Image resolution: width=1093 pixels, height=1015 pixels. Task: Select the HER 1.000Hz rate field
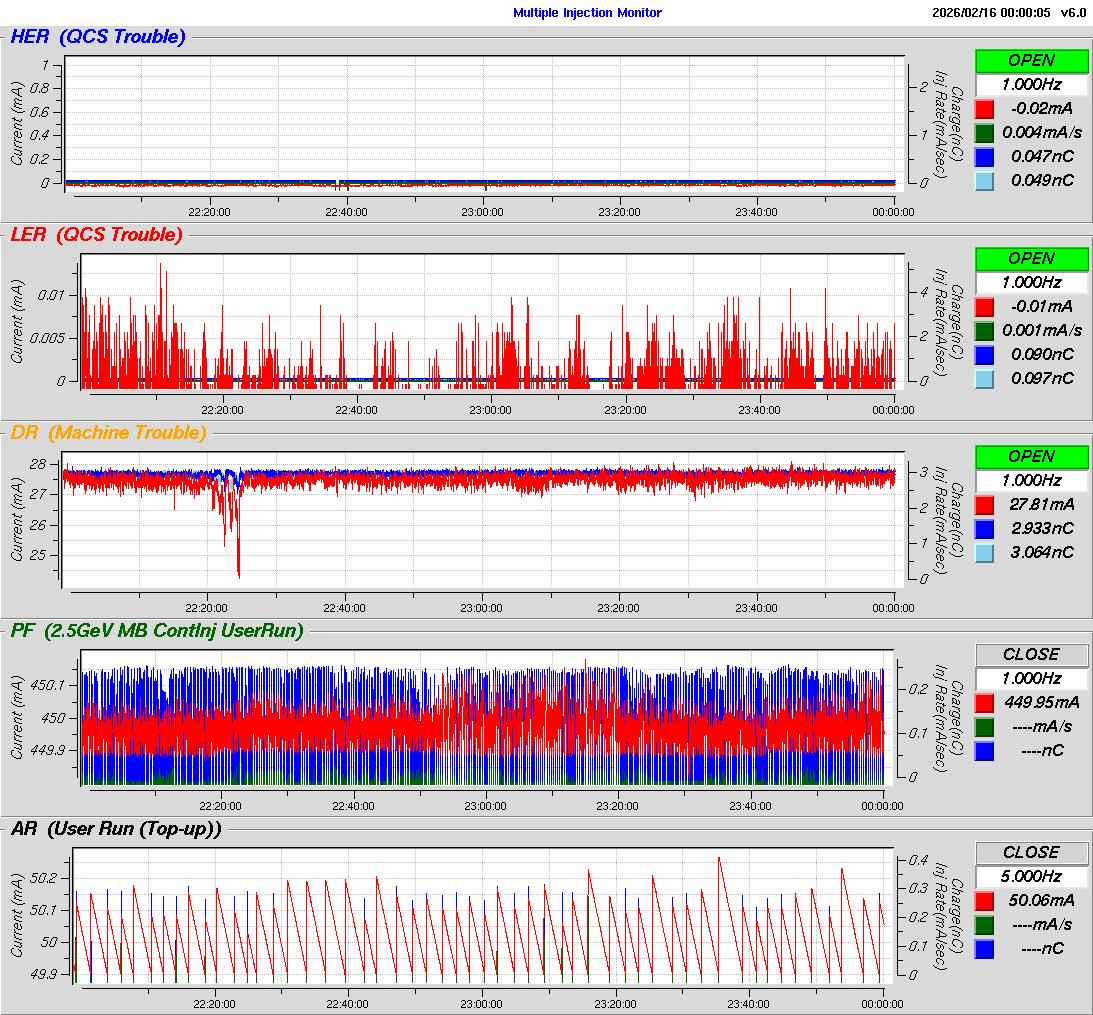[x=1031, y=84]
